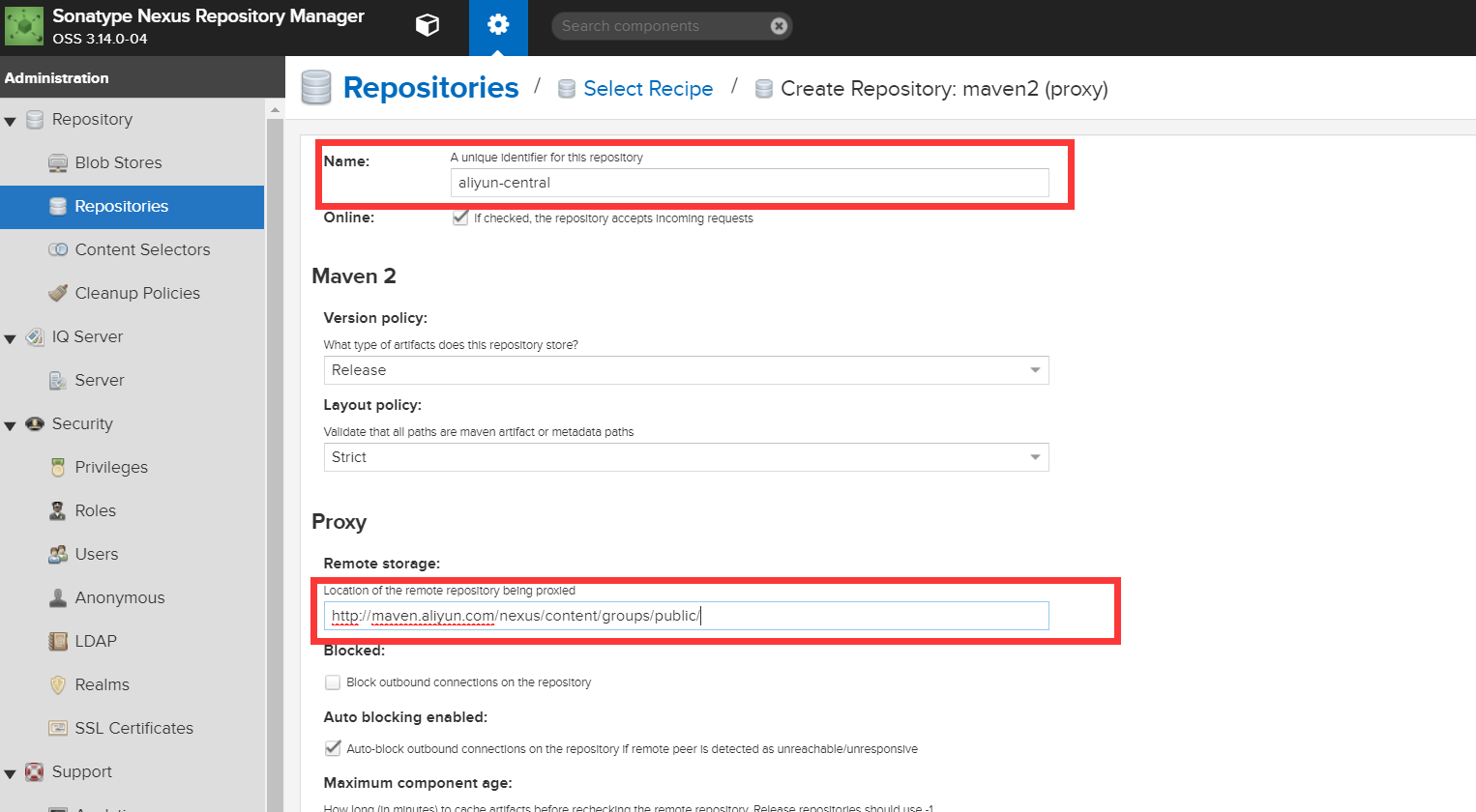The height and width of the screenshot is (812, 1476).
Task: Click the Select Recipe breadcrumb icon
Action: tap(567, 89)
